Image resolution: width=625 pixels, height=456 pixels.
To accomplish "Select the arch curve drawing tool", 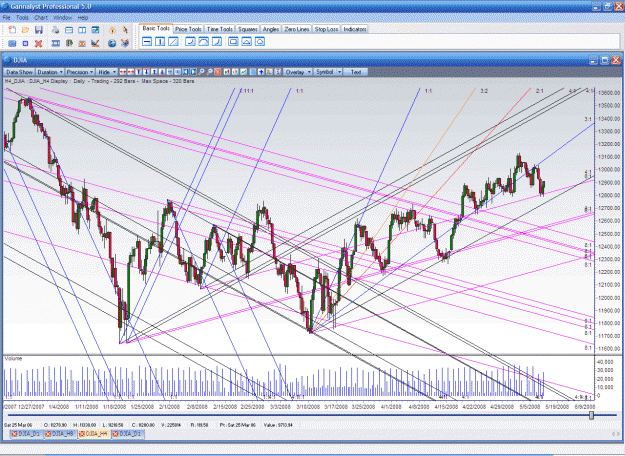I will click(203, 41).
